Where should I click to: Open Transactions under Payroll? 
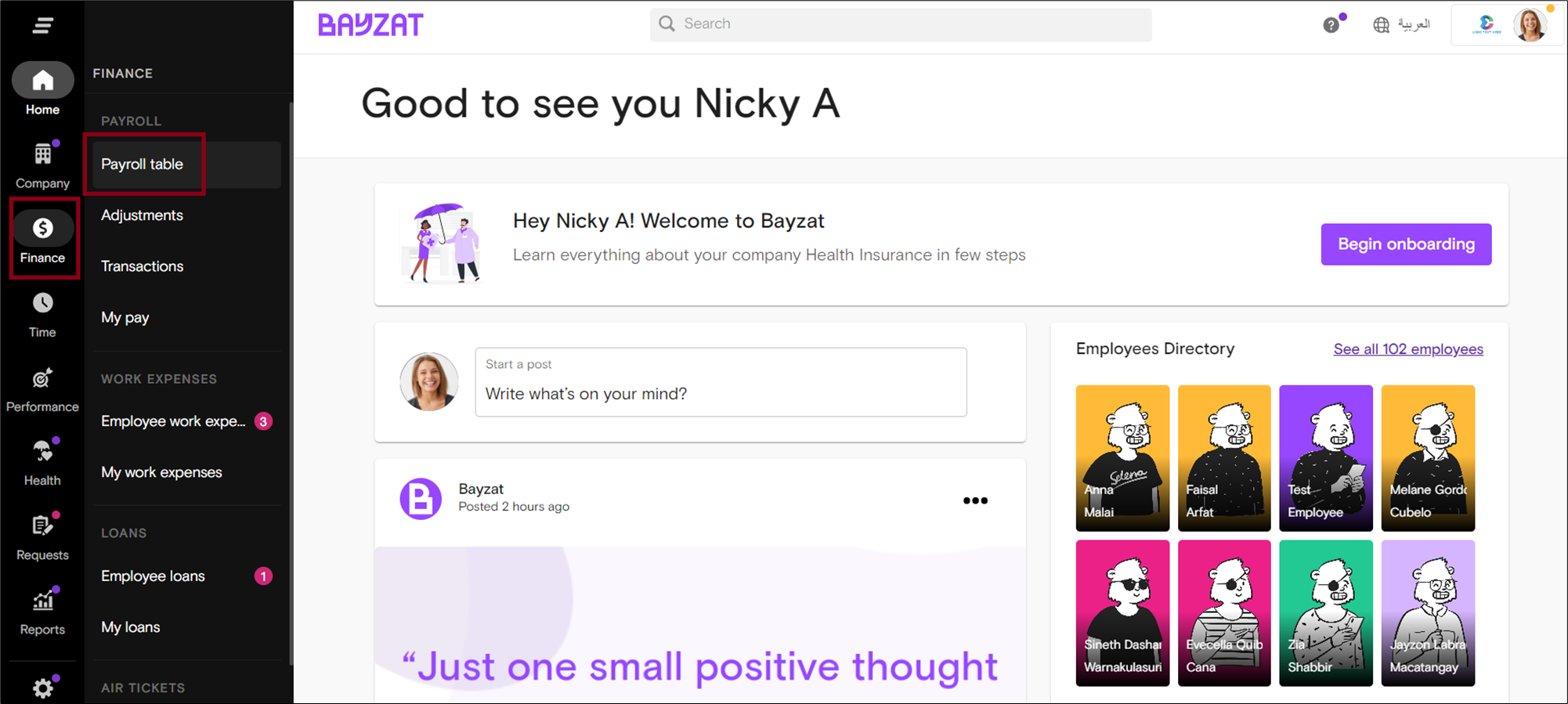(x=142, y=266)
